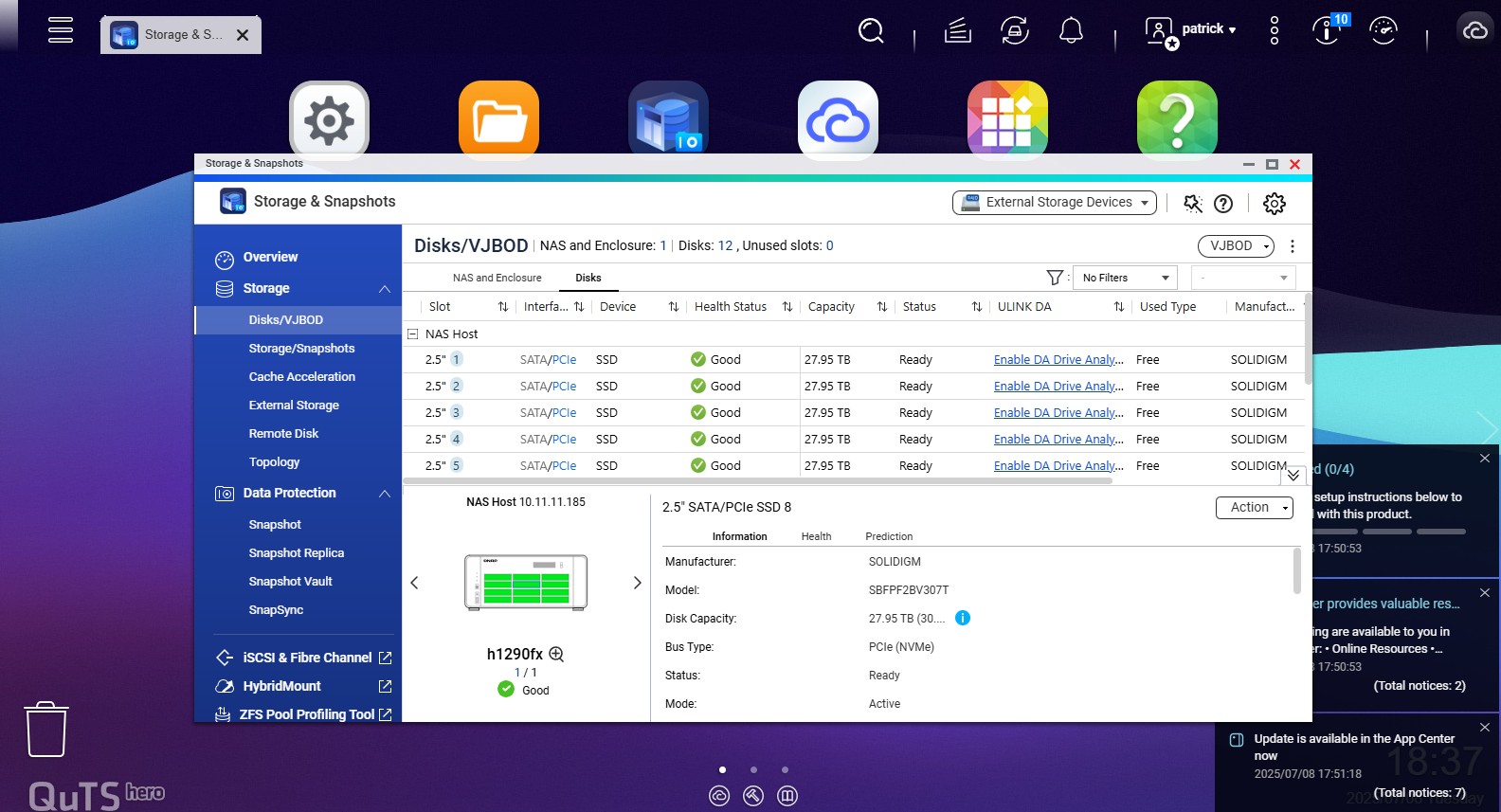The width and height of the screenshot is (1501, 812).
Task: Switch to the Health tab
Action: pyautogui.click(x=816, y=536)
